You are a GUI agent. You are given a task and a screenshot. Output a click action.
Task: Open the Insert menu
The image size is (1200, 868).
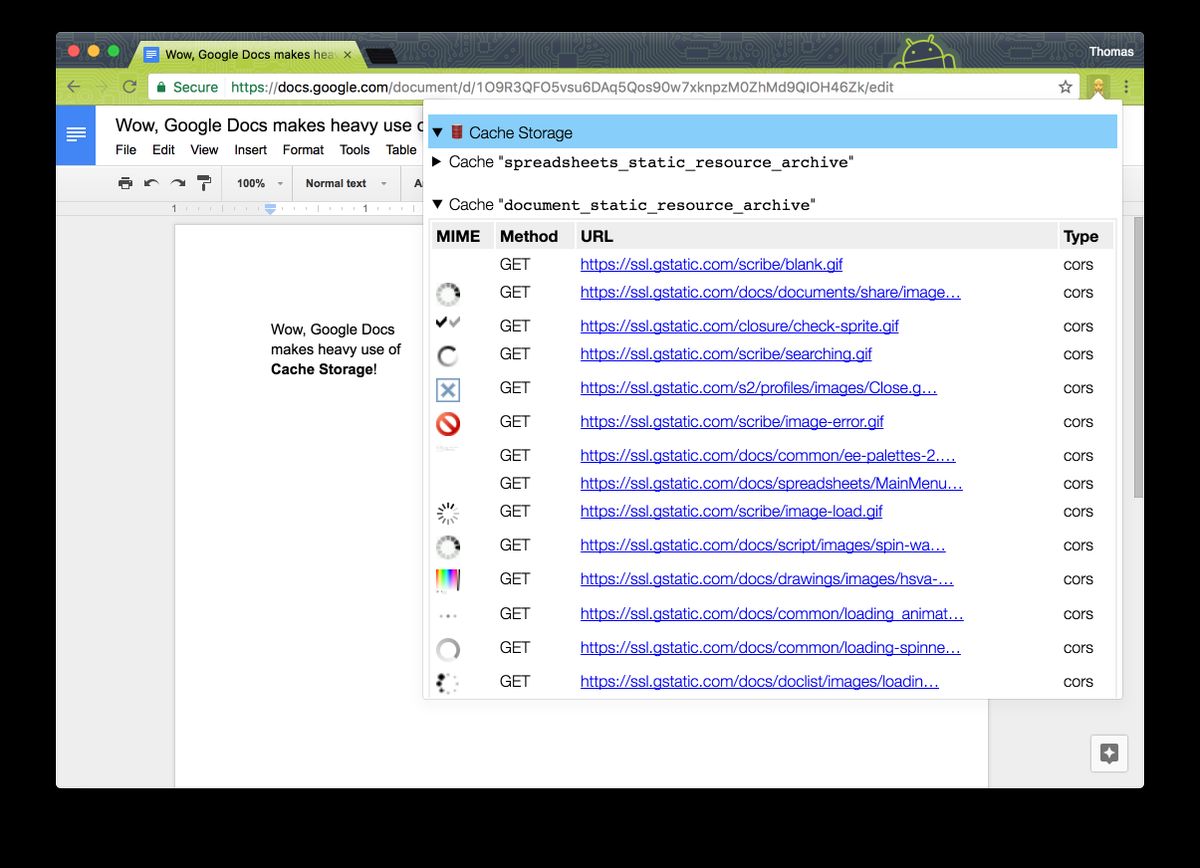pos(250,150)
